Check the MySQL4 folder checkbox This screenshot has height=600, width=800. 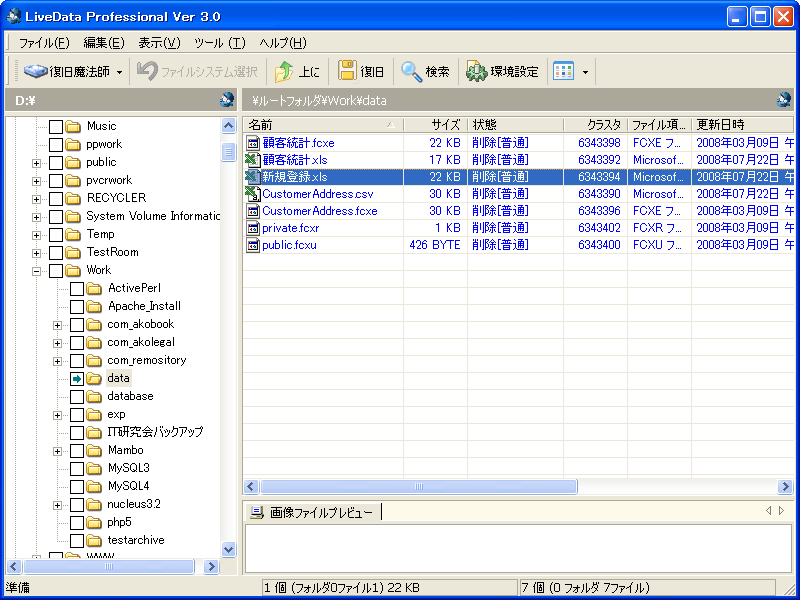pos(77,486)
